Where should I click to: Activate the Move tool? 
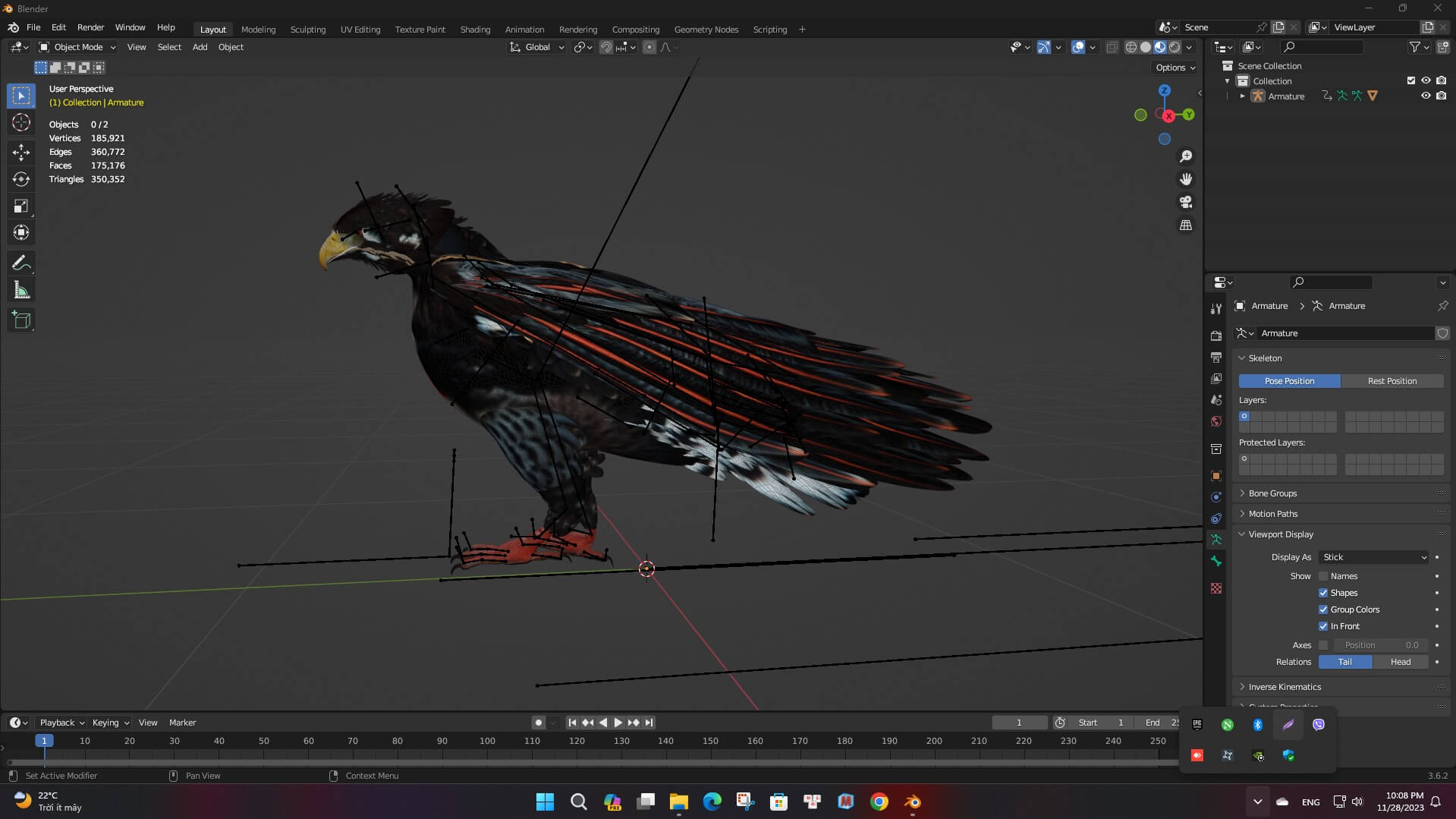(21, 153)
